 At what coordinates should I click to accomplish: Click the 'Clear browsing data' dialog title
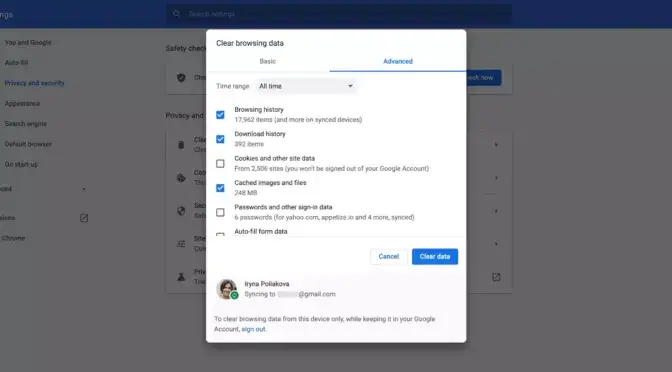pos(250,43)
